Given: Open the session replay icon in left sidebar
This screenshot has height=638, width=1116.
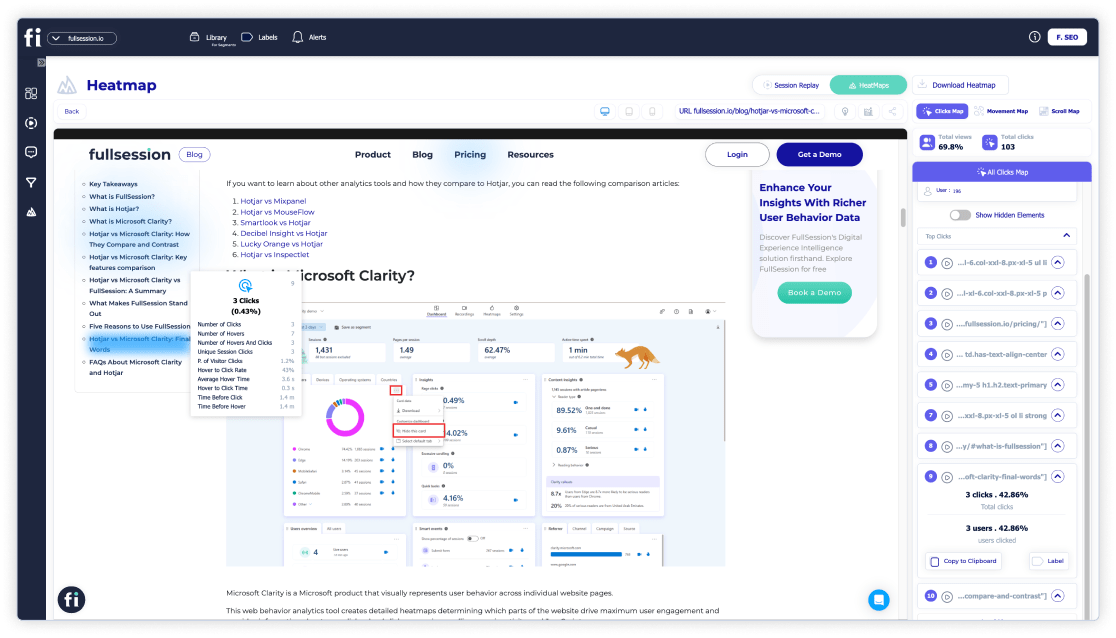Looking at the screenshot, I should pos(31,123).
